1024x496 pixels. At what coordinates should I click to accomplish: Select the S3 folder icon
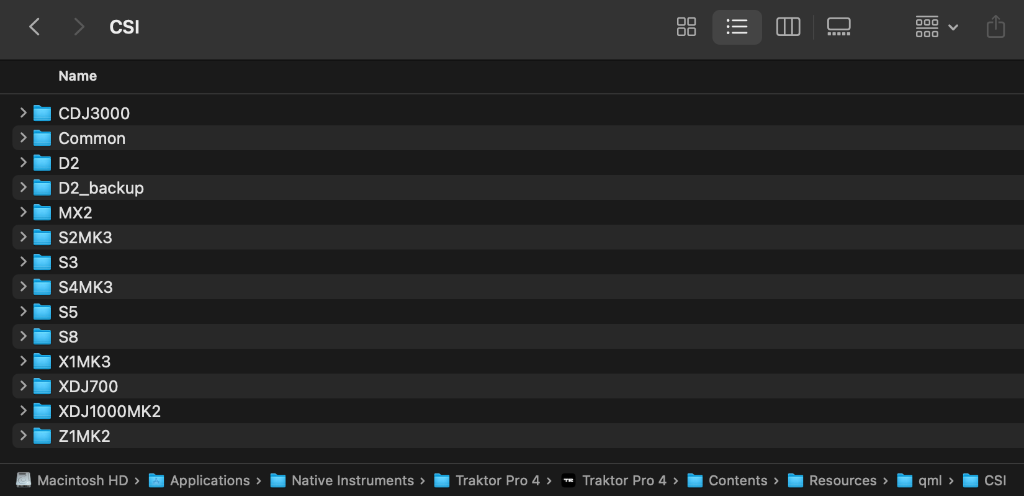point(42,262)
